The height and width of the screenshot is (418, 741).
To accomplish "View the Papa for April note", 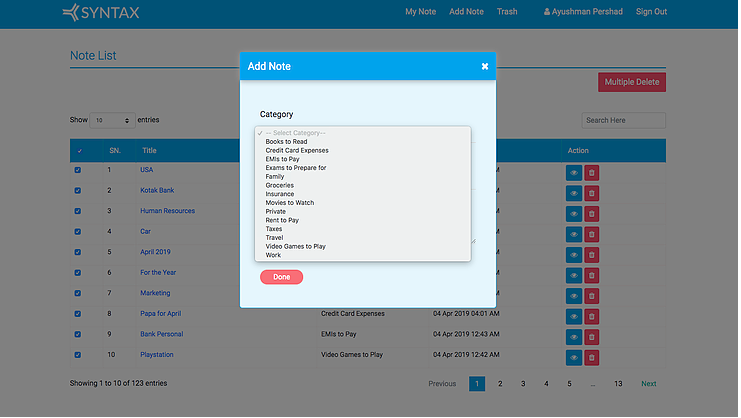I will [574, 316].
